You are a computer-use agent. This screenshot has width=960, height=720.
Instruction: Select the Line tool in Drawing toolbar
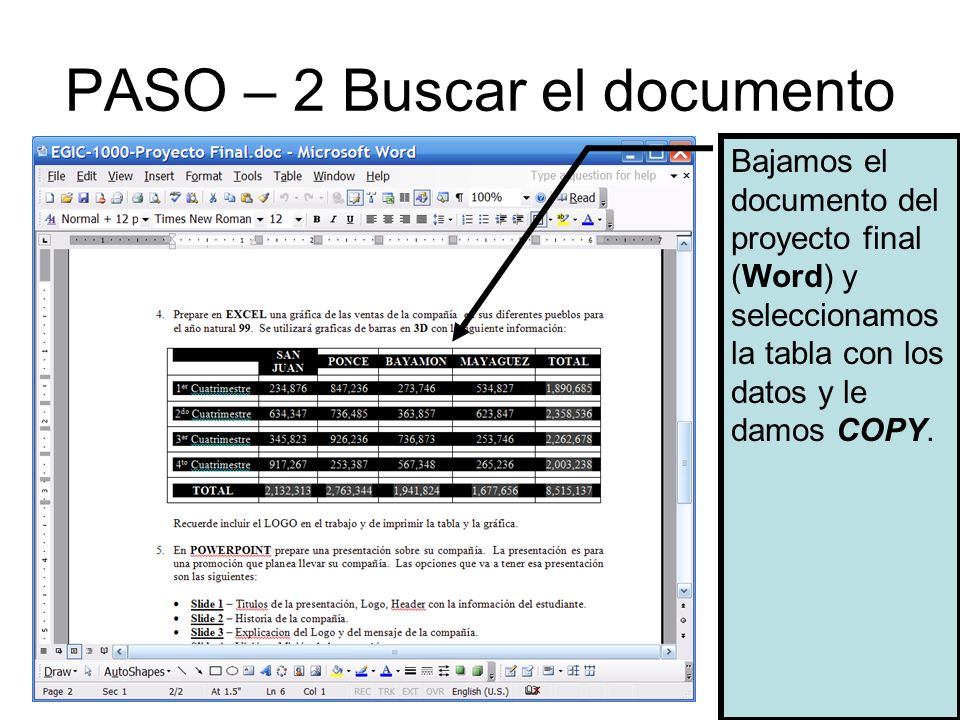182,671
